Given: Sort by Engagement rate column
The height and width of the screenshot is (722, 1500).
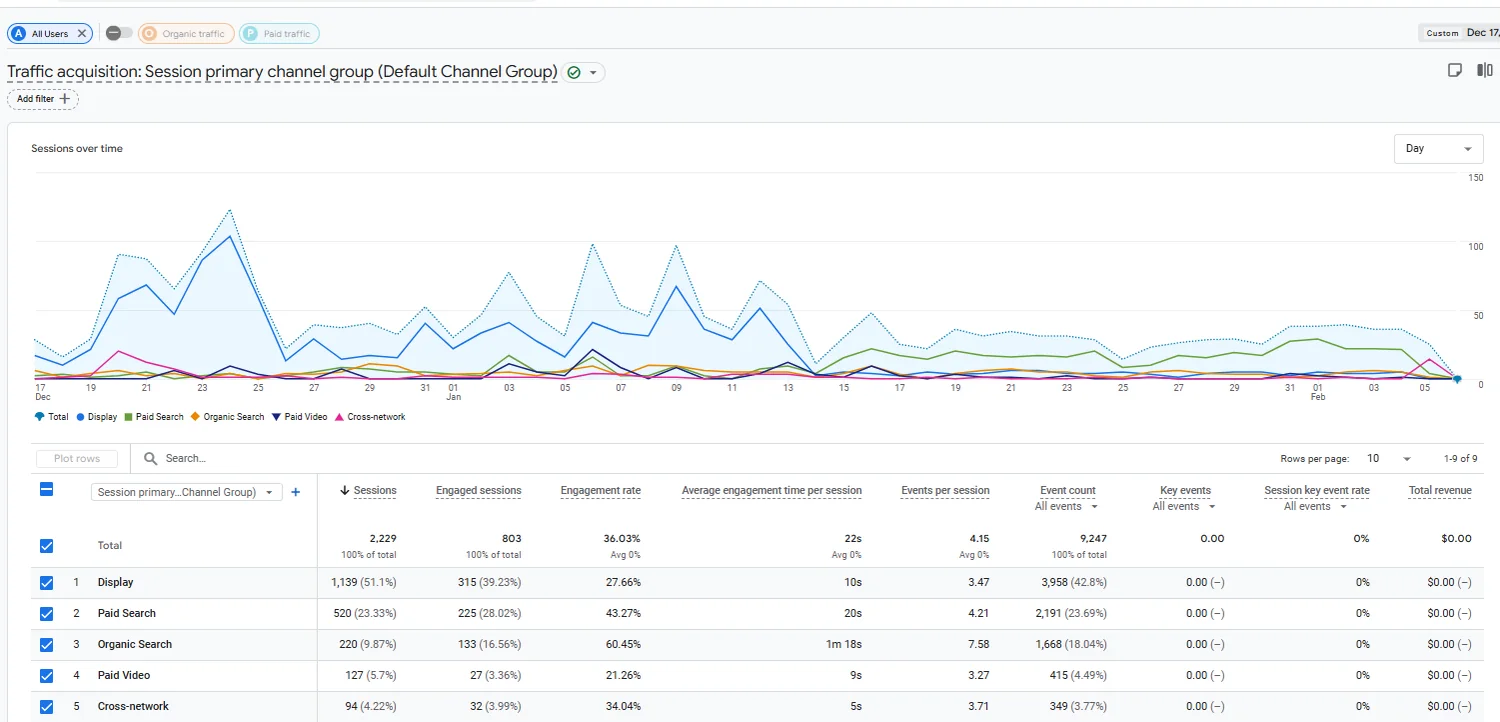Looking at the screenshot, I should 600,491.
